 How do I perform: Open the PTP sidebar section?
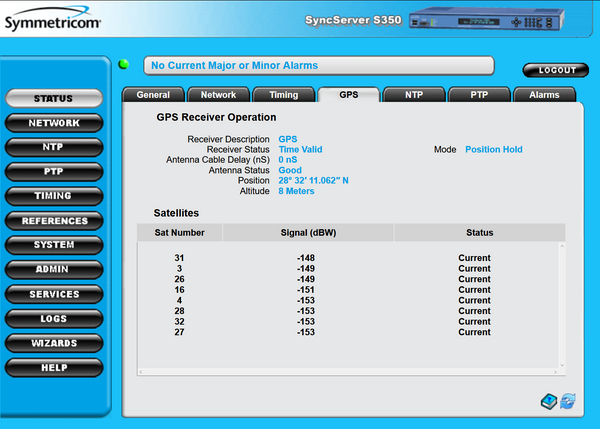[x=54, y=171]
